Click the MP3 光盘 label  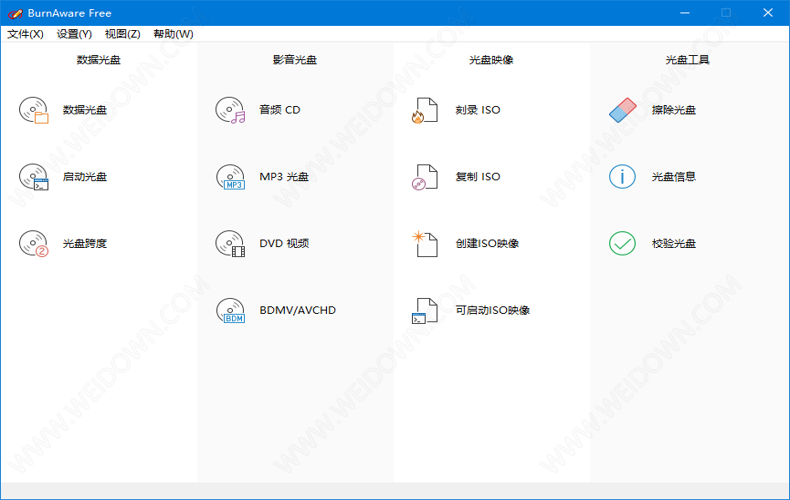tap(284, 177)
